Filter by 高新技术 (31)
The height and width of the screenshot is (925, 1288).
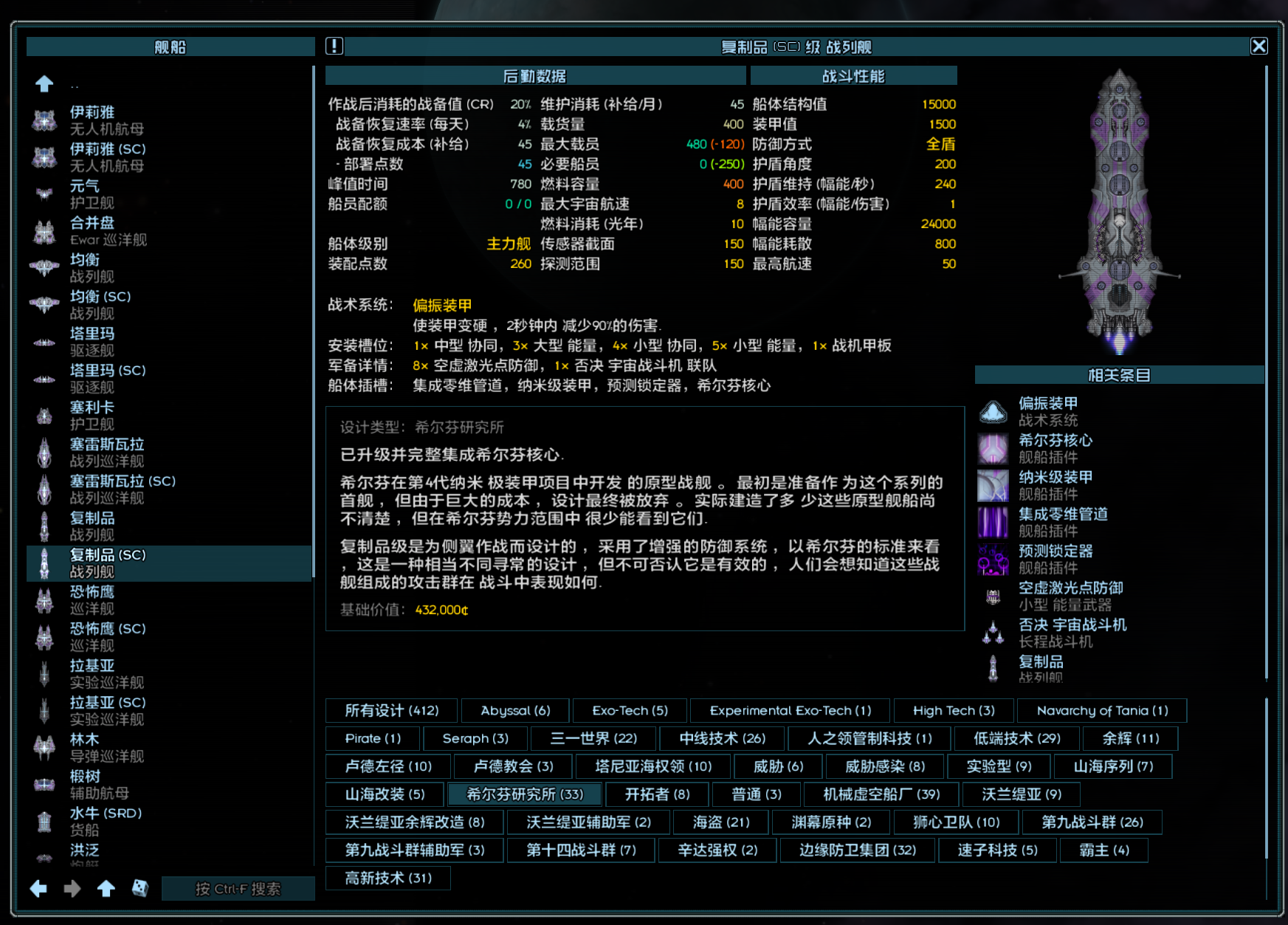[x=388, y=878]
